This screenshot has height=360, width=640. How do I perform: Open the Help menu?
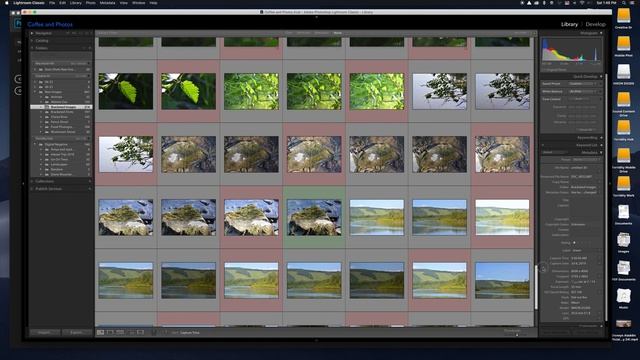coord(153,3)
